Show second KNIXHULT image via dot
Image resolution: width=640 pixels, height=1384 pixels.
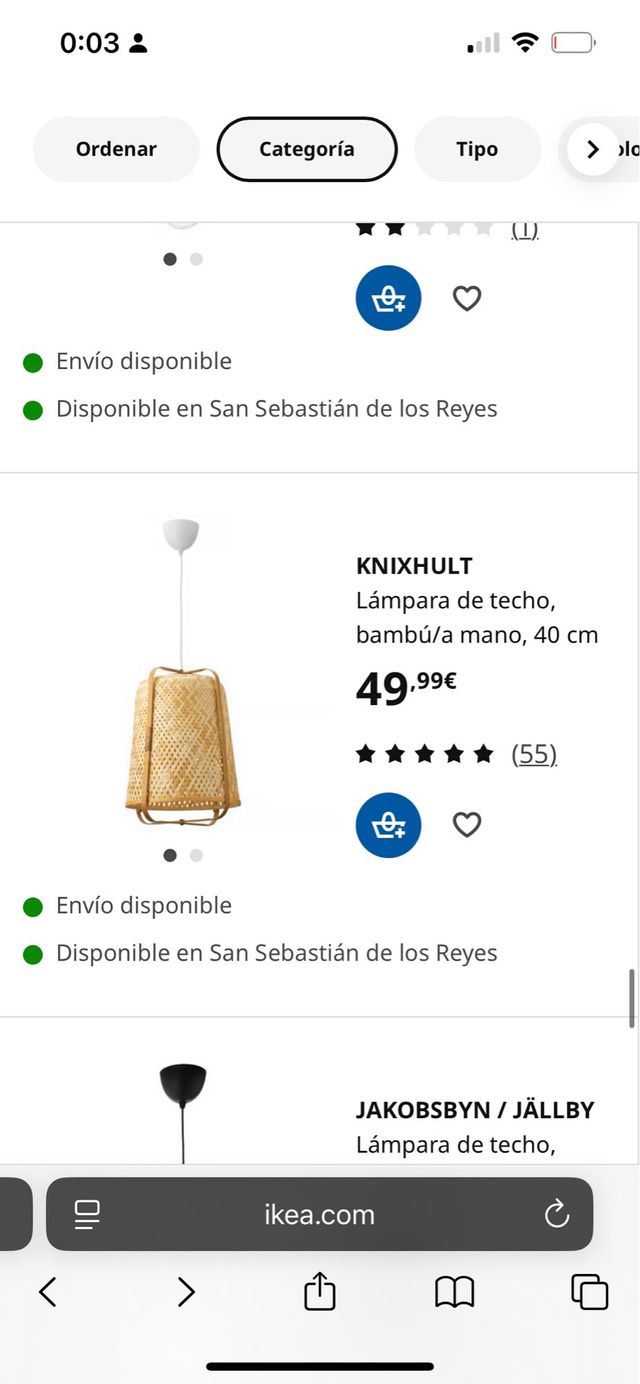[196, 855]
